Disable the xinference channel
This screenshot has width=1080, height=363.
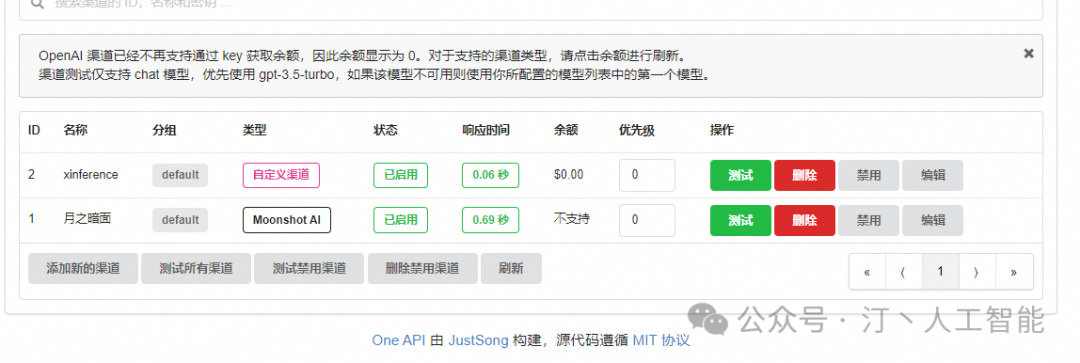coord(869,175)
